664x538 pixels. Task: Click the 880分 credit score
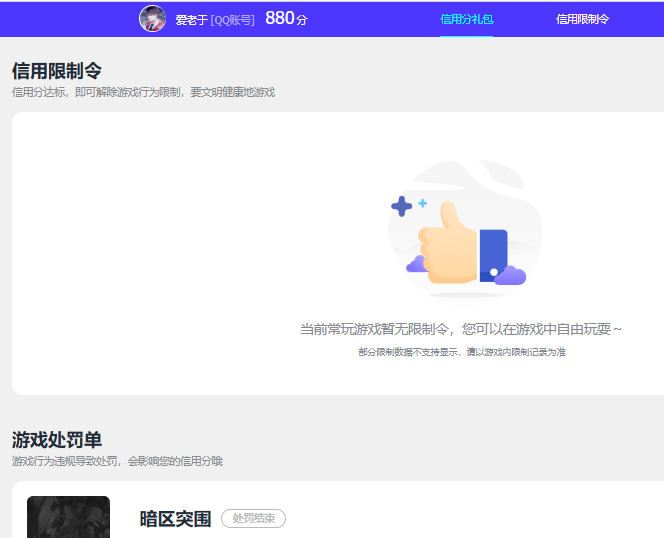click(286, 19)
